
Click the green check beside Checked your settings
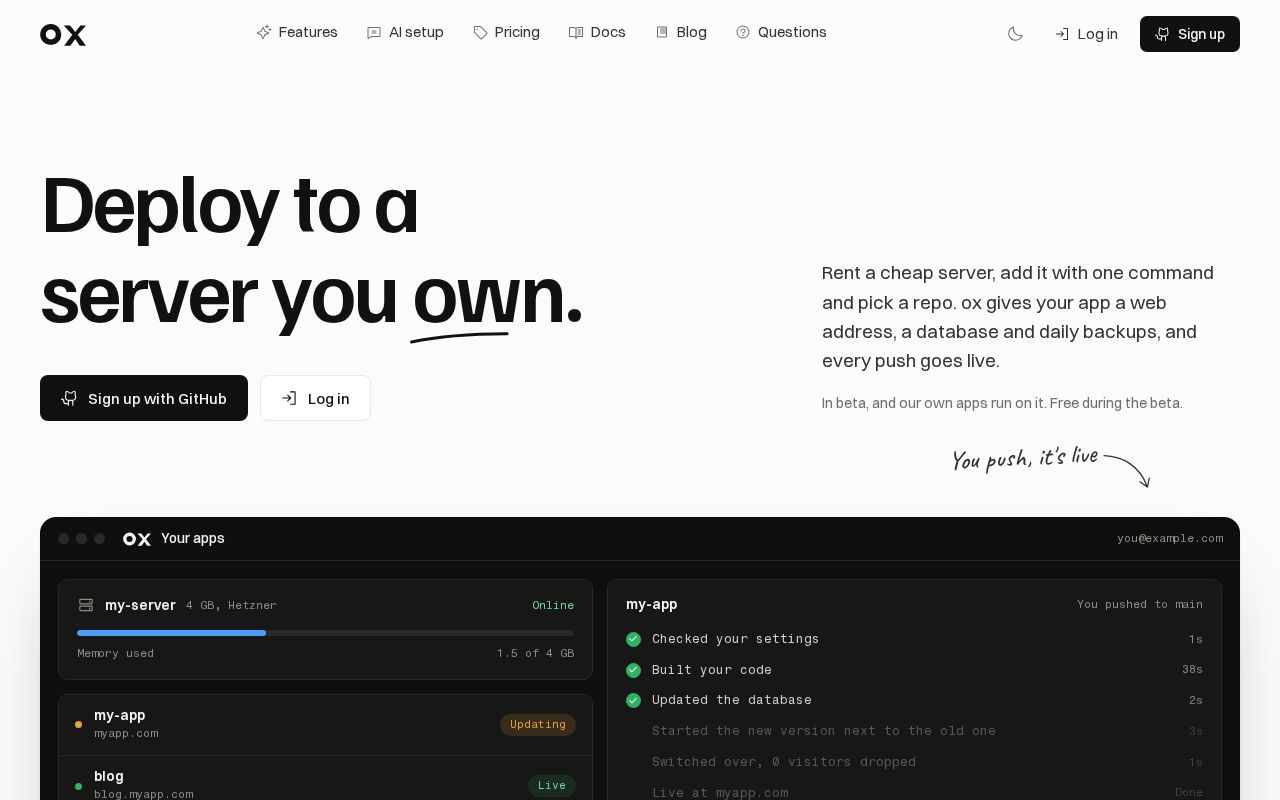[x=633, y=639]
